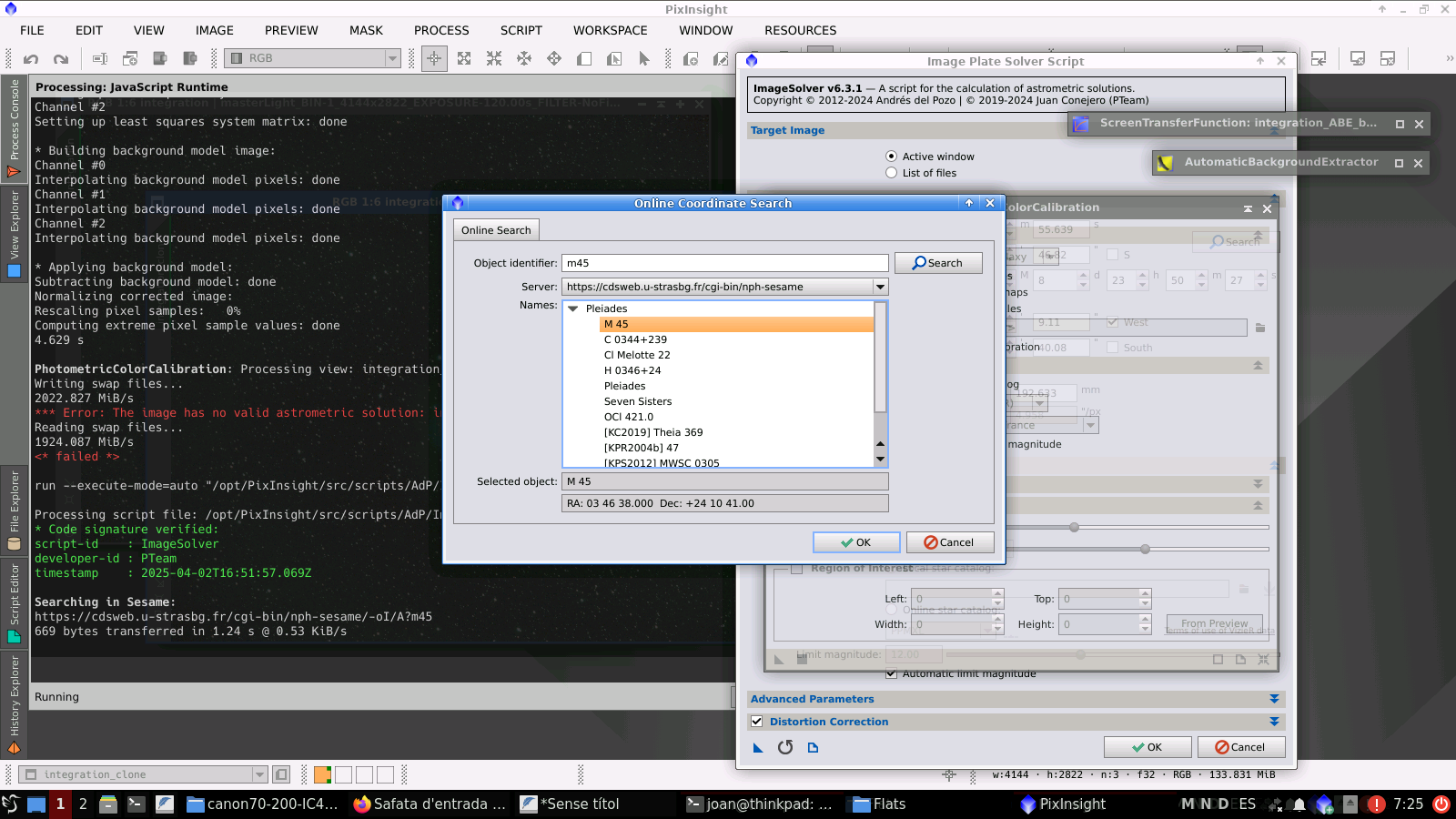
Task: Select the List of files radio button
Action: (x=892, y=173)
